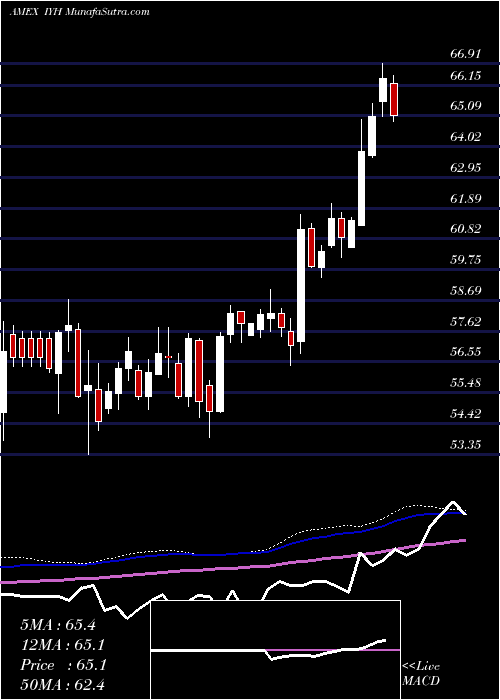This screenshot has height=700, width=500.
Task: Click the 50MA : 62.4 readout
Action: [63, 685]
